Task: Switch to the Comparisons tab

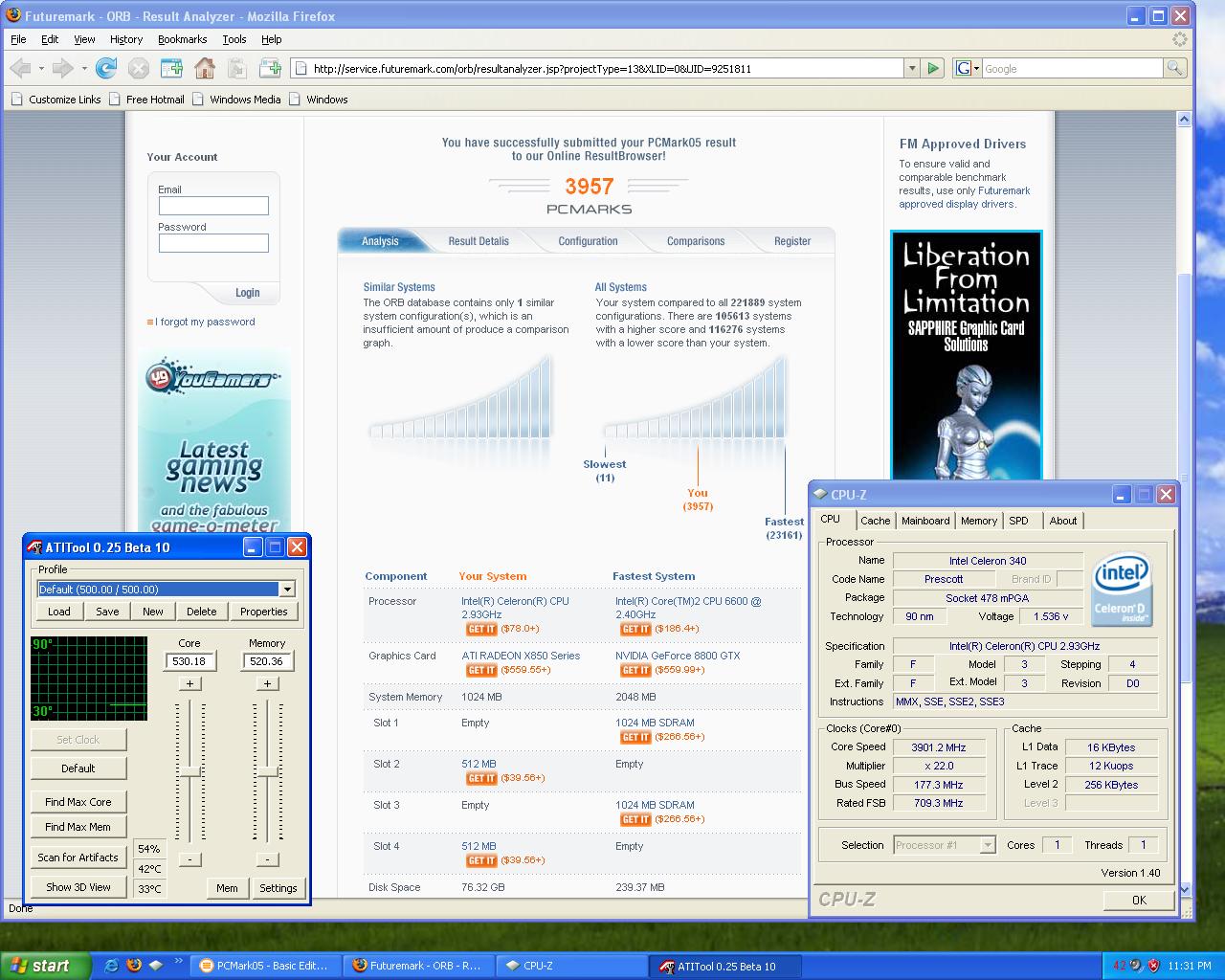Action: (696, 241)
